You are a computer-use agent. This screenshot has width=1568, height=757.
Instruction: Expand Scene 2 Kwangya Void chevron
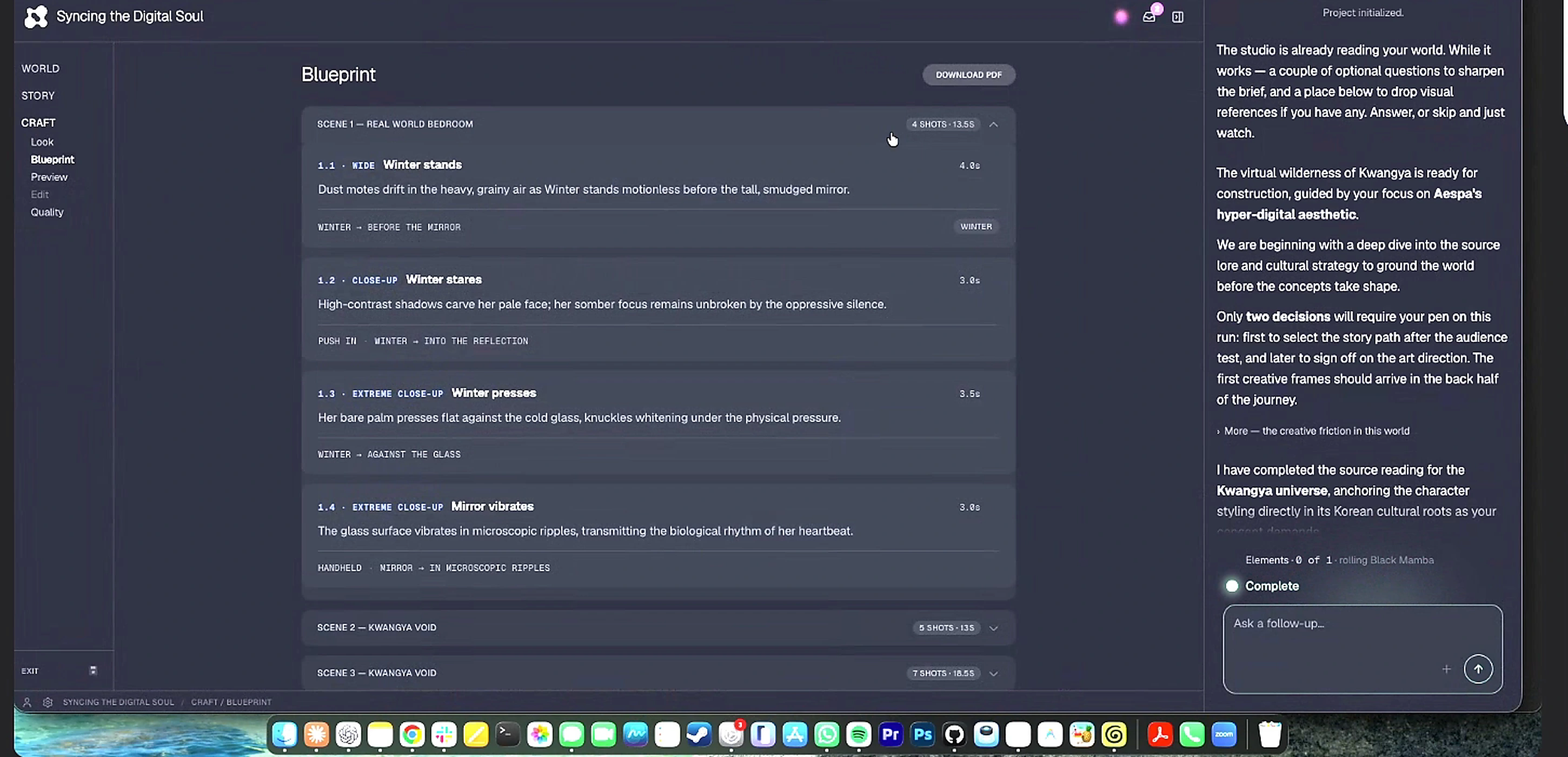coord(993,628)
